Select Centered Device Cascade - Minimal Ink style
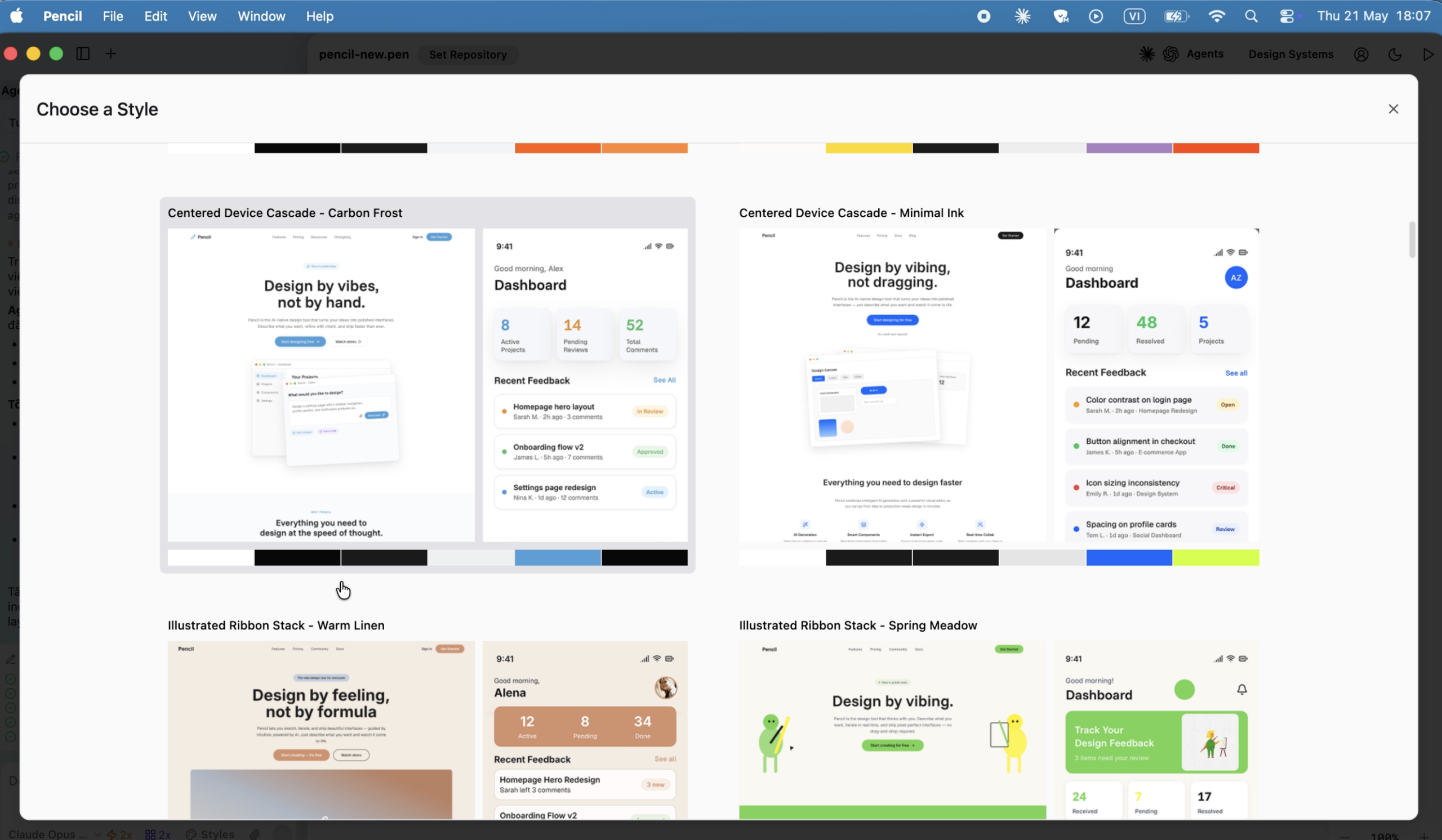Viewport: 1442px width, 840px height. [x=999, y=385]
